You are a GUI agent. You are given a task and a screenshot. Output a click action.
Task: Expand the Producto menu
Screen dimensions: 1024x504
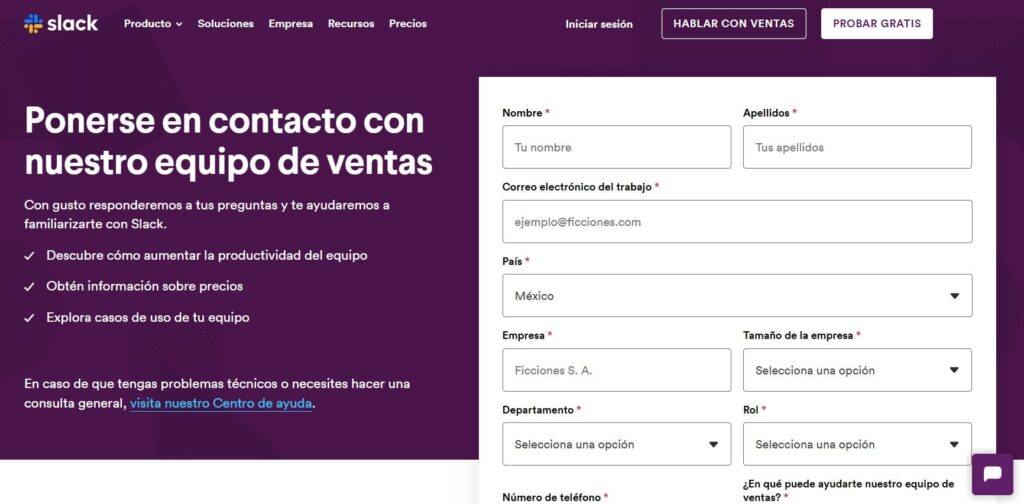coord(153,24)
